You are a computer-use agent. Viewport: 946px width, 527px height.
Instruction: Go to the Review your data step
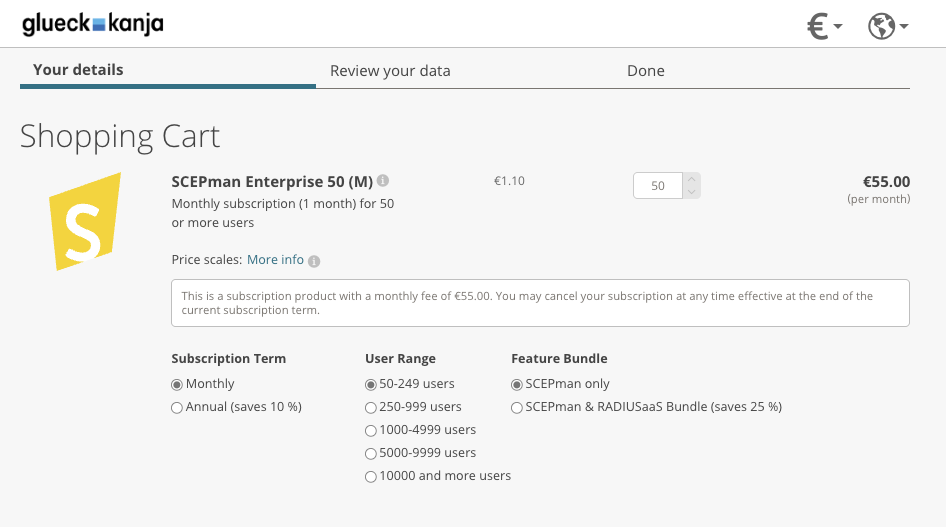(x=390, y=71)
